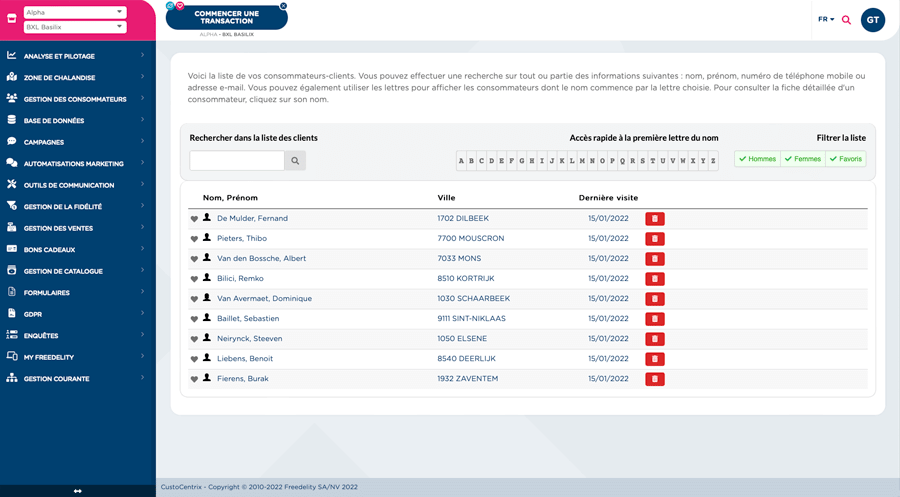Click the client list search input field
Image resolution: width=900 pixels, height=497 pixels.
[x=237, y=160]
